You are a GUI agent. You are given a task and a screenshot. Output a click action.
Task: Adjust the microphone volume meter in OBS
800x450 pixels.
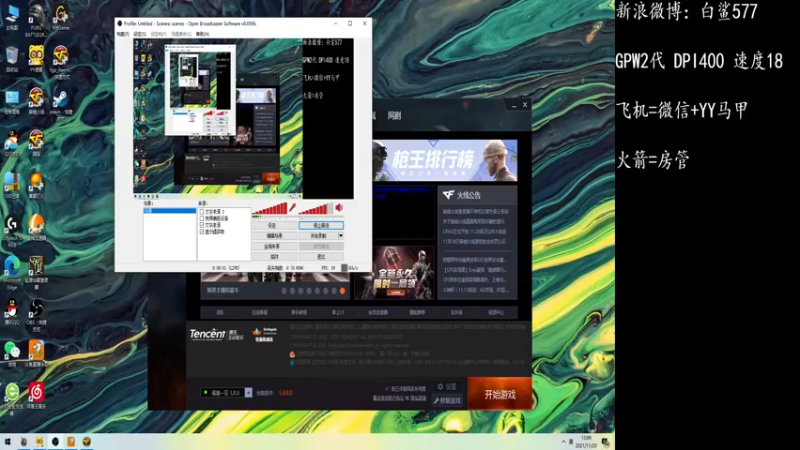[x=270, y=209]
